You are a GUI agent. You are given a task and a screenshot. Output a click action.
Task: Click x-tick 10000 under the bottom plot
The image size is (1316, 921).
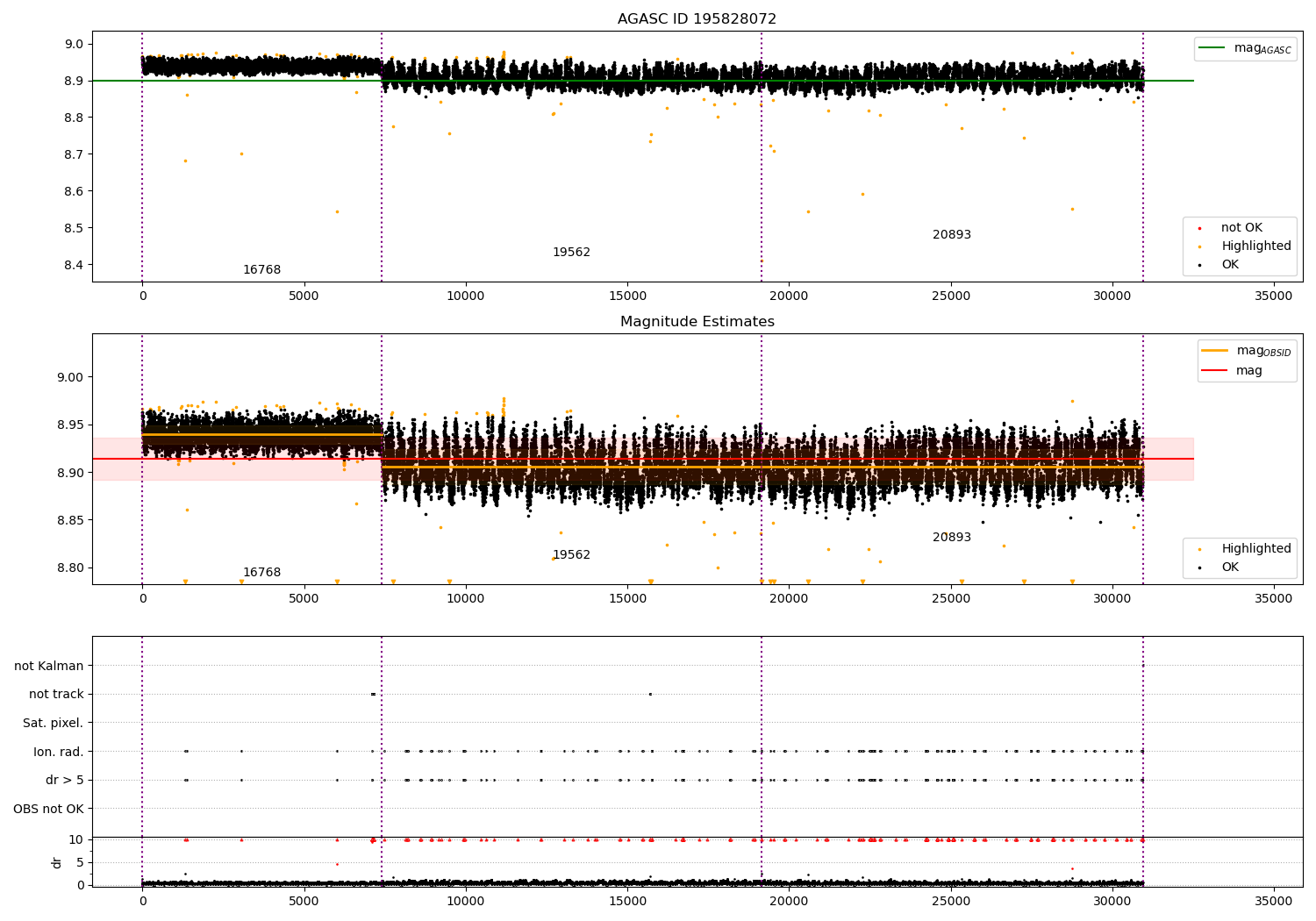466,902
